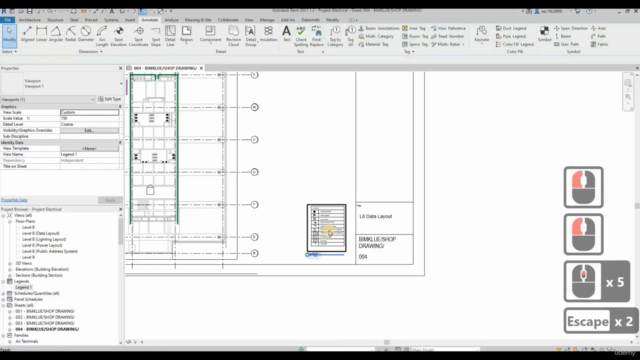Screen dimensions: 640x360
Task: Add a Pipe Legend
Action: tap(511, 36)
